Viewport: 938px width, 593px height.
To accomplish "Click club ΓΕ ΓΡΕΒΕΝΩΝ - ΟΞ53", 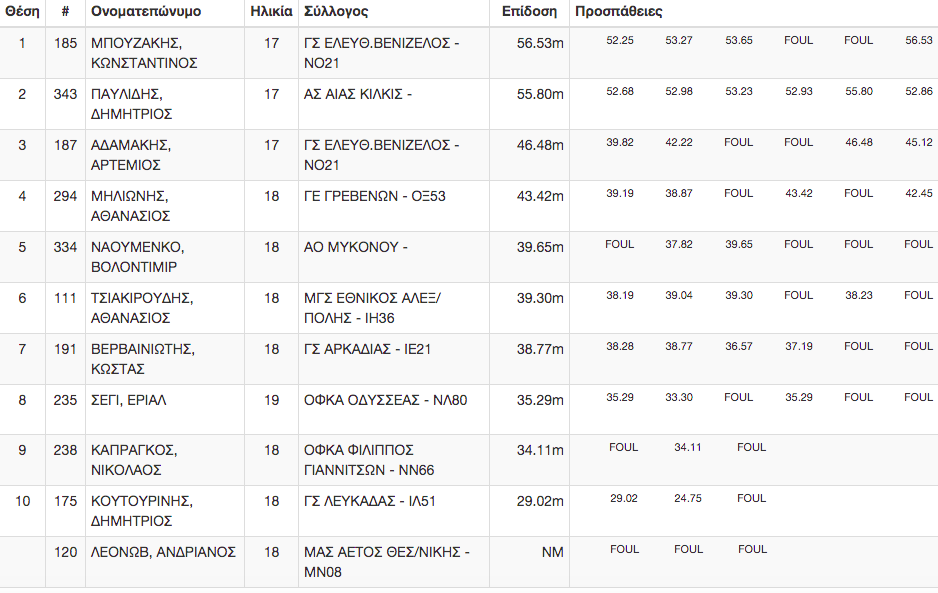I will click(x=374, y=196).
